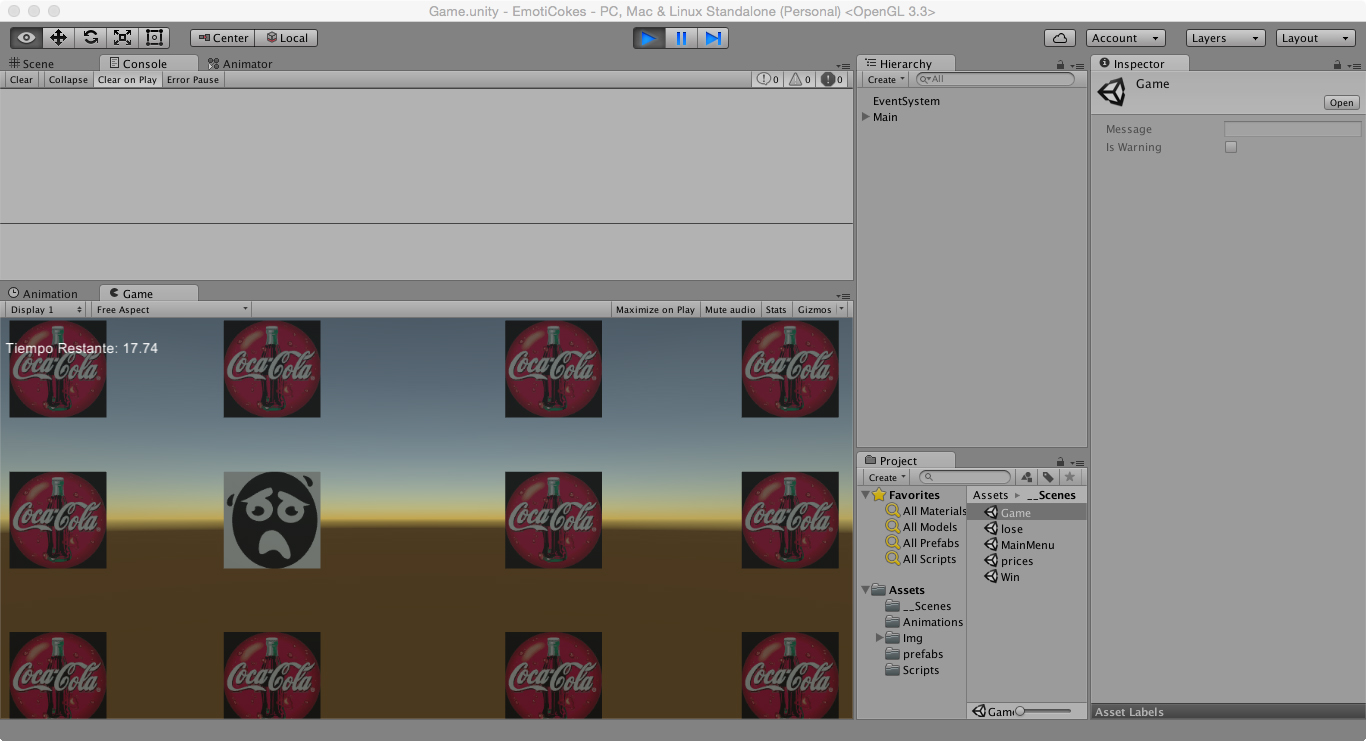This screenshot has width=1366, height=741.
Task: Switch to the Animator tab
Action: pos(240,64)
